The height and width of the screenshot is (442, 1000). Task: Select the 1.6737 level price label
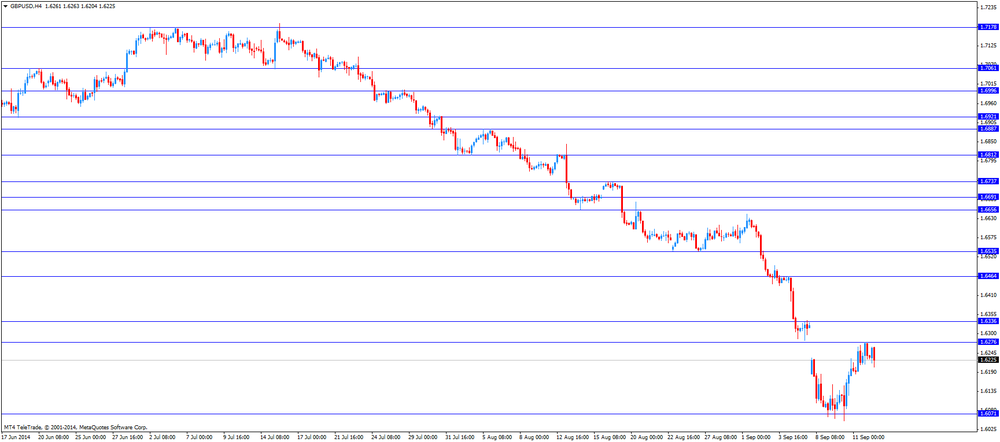pyautogui.click(x=987, y=181)
